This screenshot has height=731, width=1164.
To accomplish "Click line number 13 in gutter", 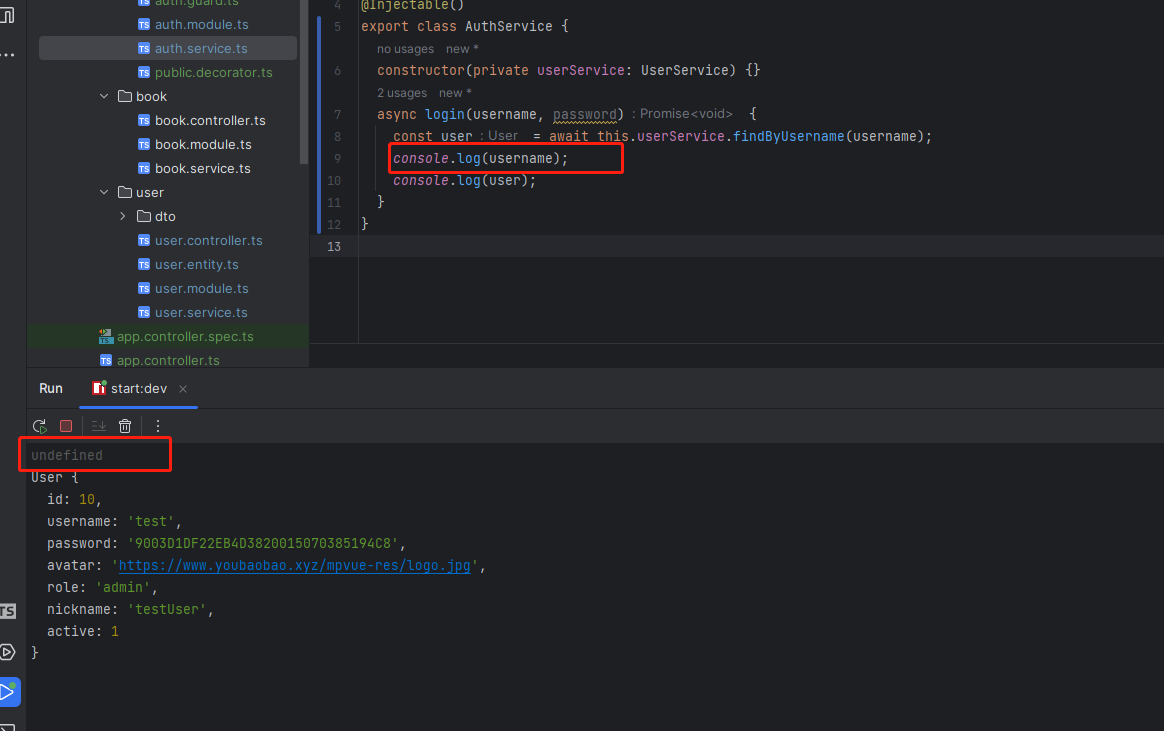I will (x=334, y=246).
